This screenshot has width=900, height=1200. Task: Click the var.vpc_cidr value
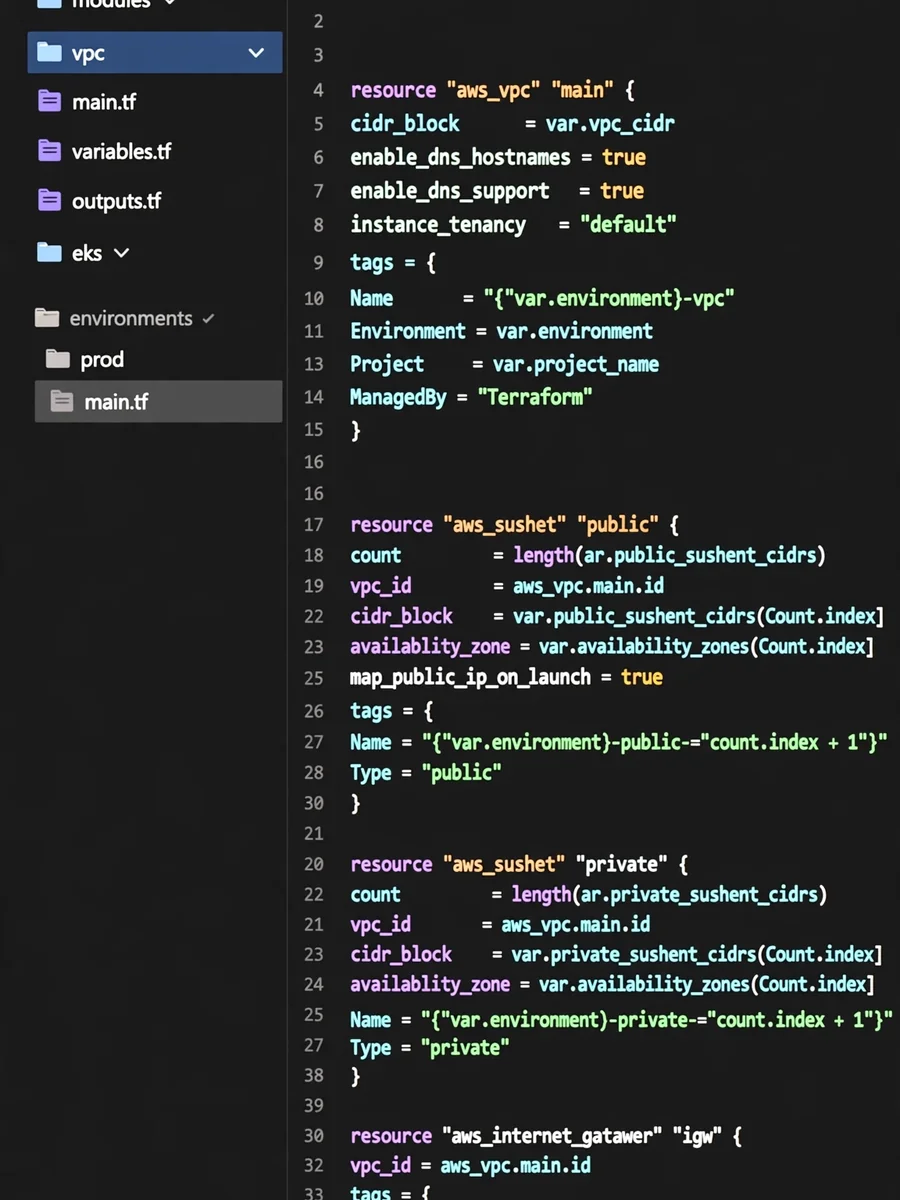point(610,124)
